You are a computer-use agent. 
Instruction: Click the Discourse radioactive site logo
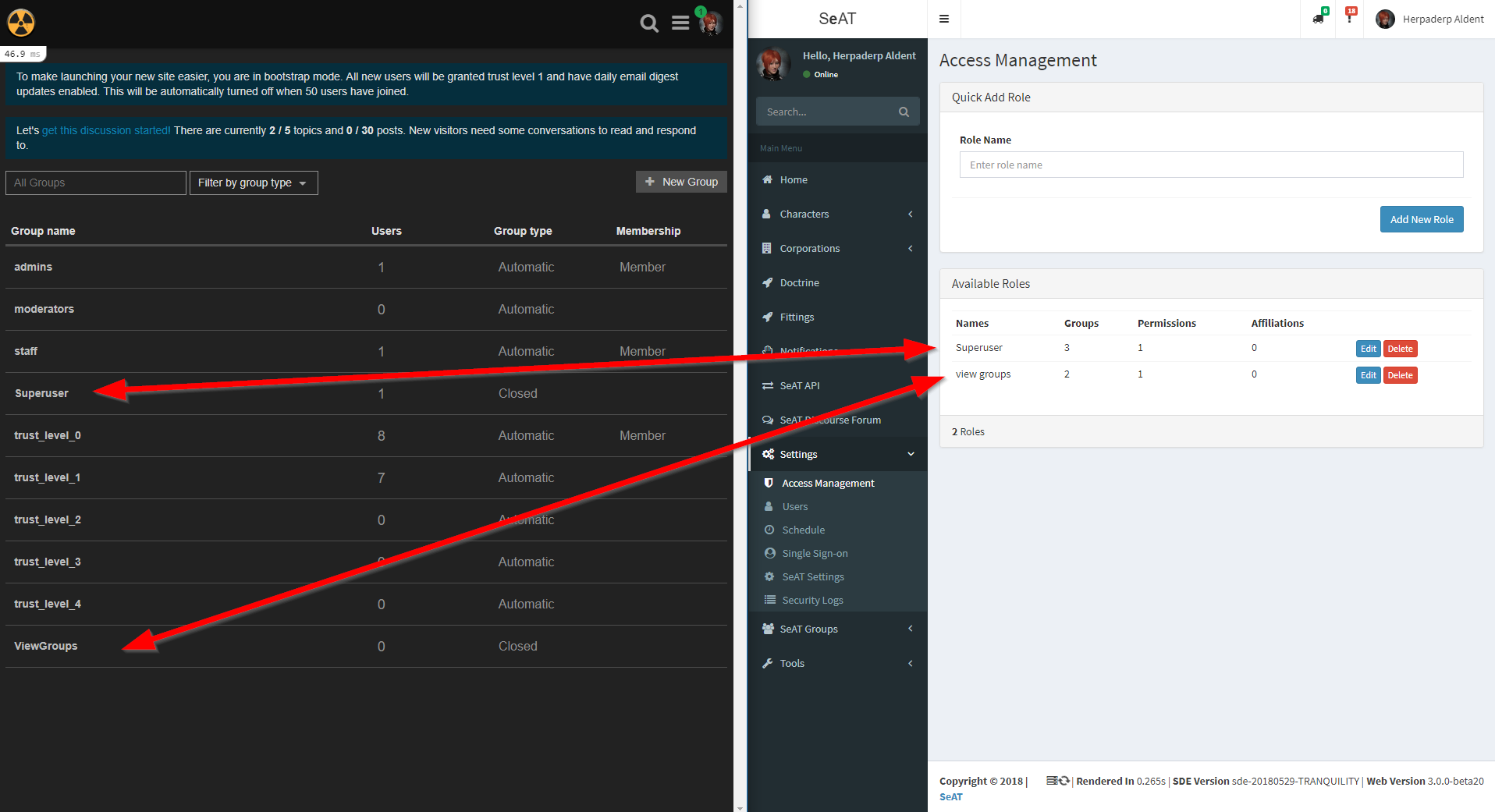click(x=21, y=23)
